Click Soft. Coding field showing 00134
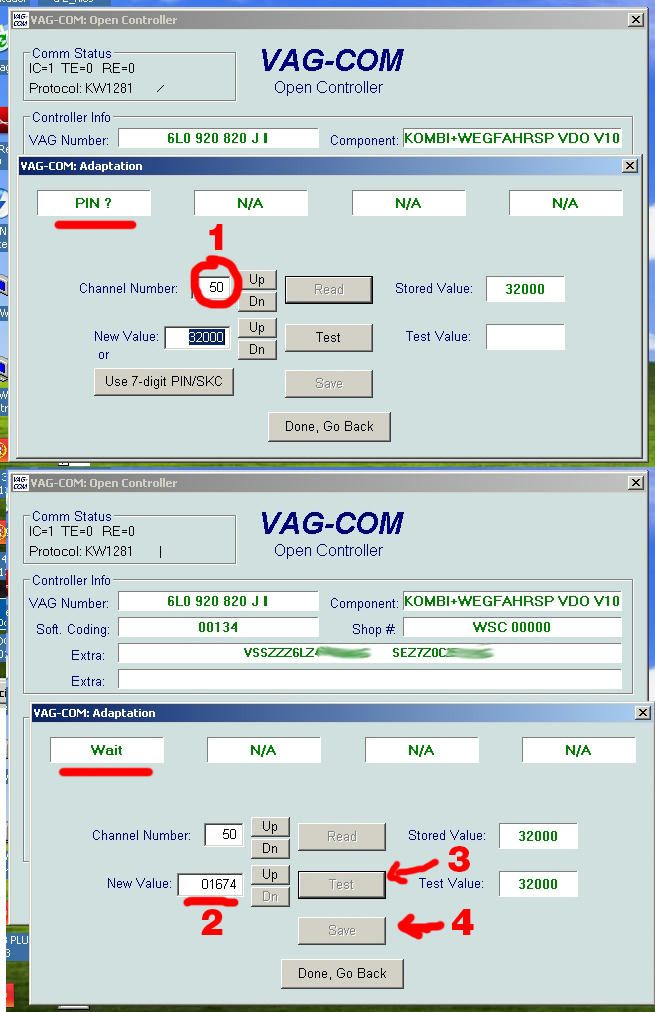655x1012 pixels. pos(218,627)
